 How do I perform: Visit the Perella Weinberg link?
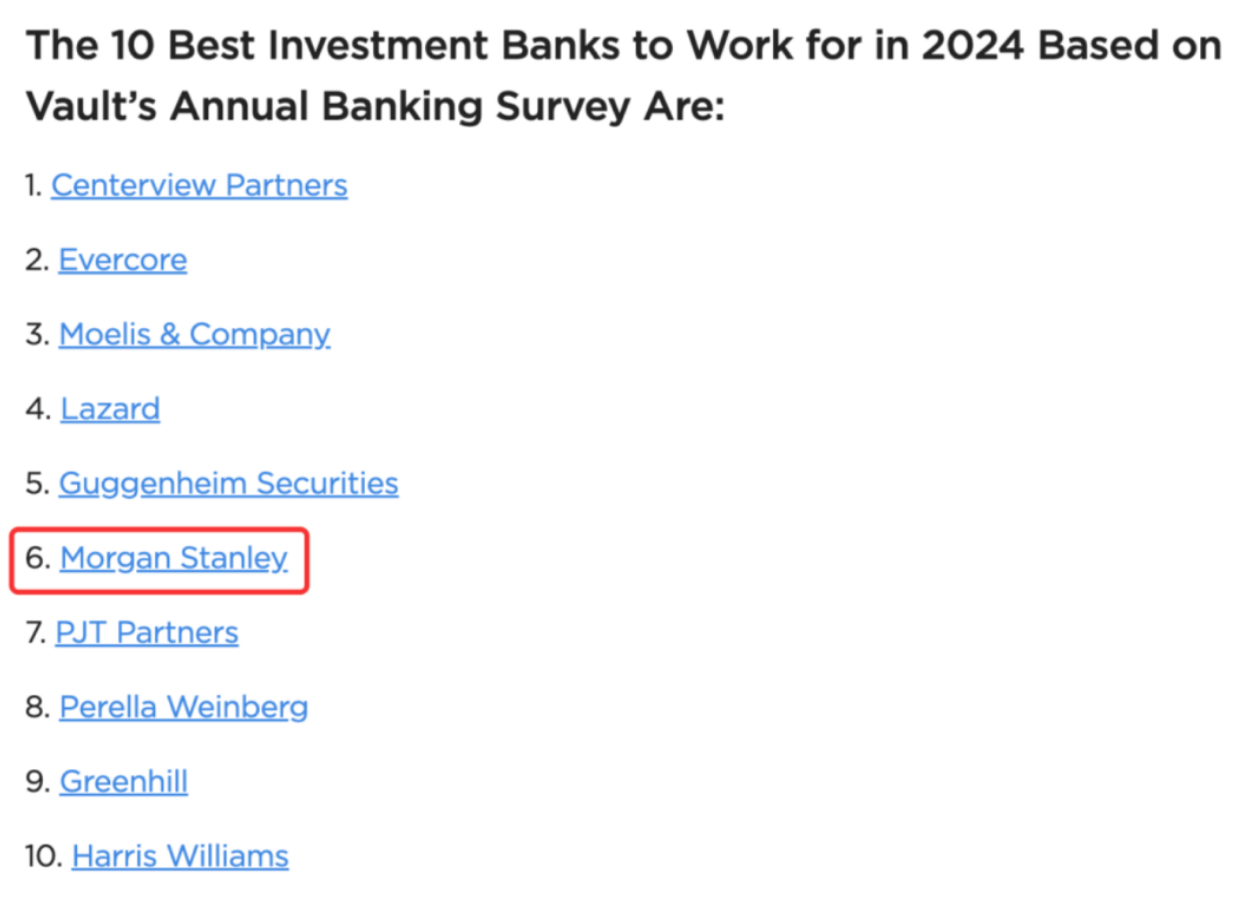[183, 707]
